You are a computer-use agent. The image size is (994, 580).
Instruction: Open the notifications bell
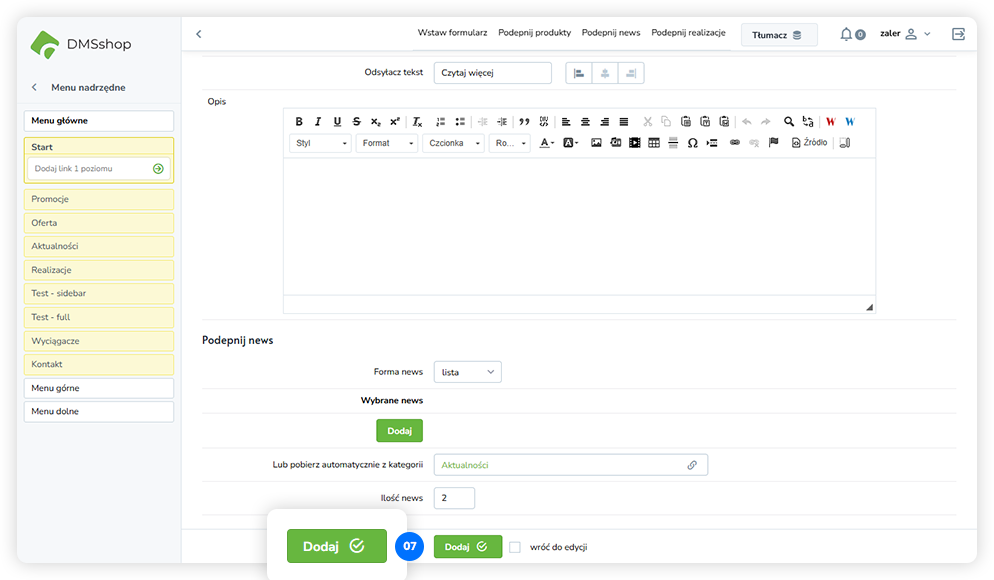click(x=847, y=34)
